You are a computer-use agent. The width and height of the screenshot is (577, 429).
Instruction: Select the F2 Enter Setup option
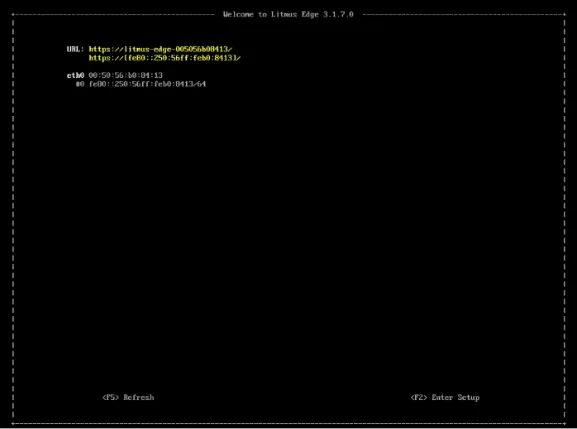[445, 397]
